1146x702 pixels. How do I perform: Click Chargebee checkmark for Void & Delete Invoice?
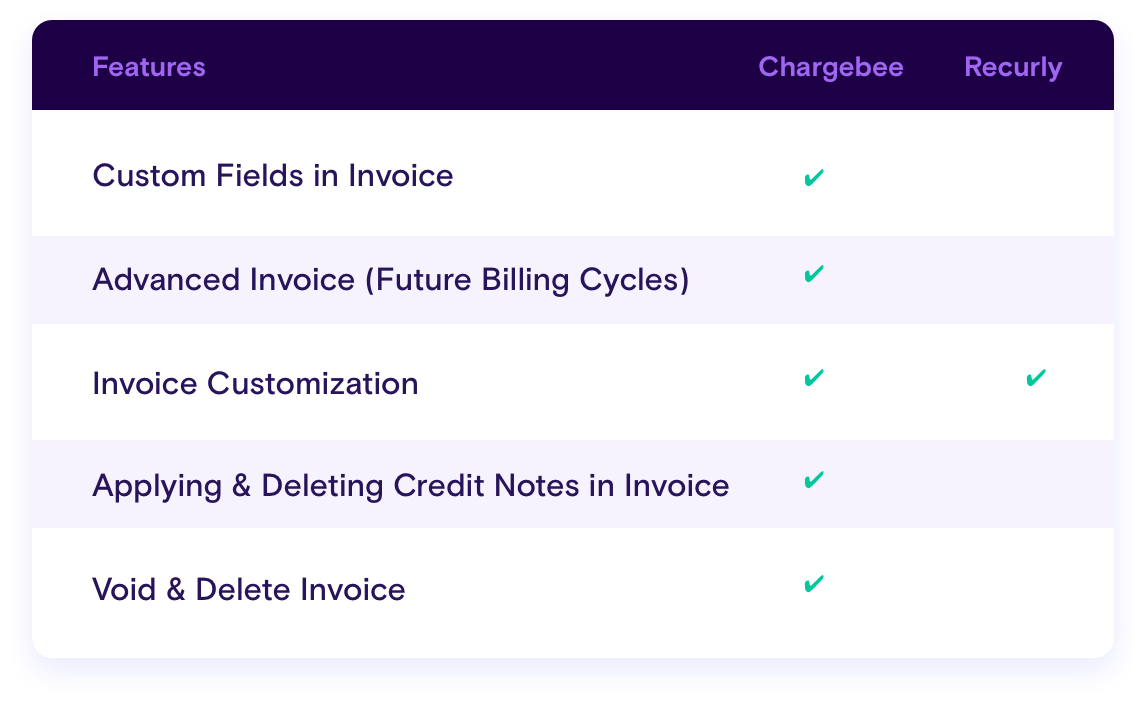tap(814, 584)
